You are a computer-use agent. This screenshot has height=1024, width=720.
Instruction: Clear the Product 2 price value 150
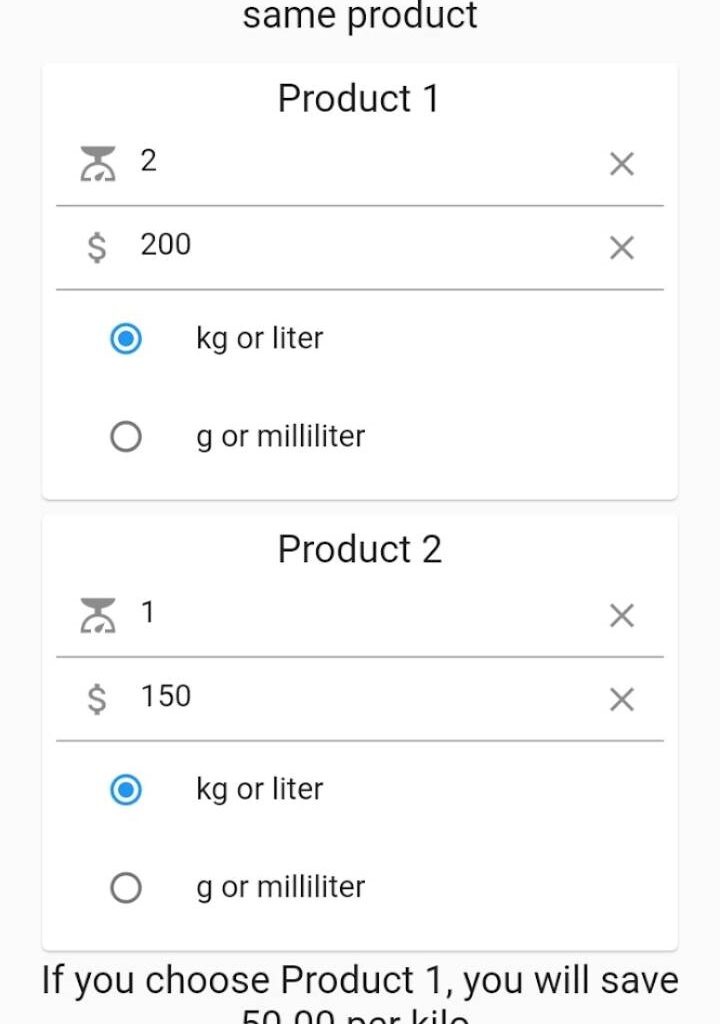point(621,699)
